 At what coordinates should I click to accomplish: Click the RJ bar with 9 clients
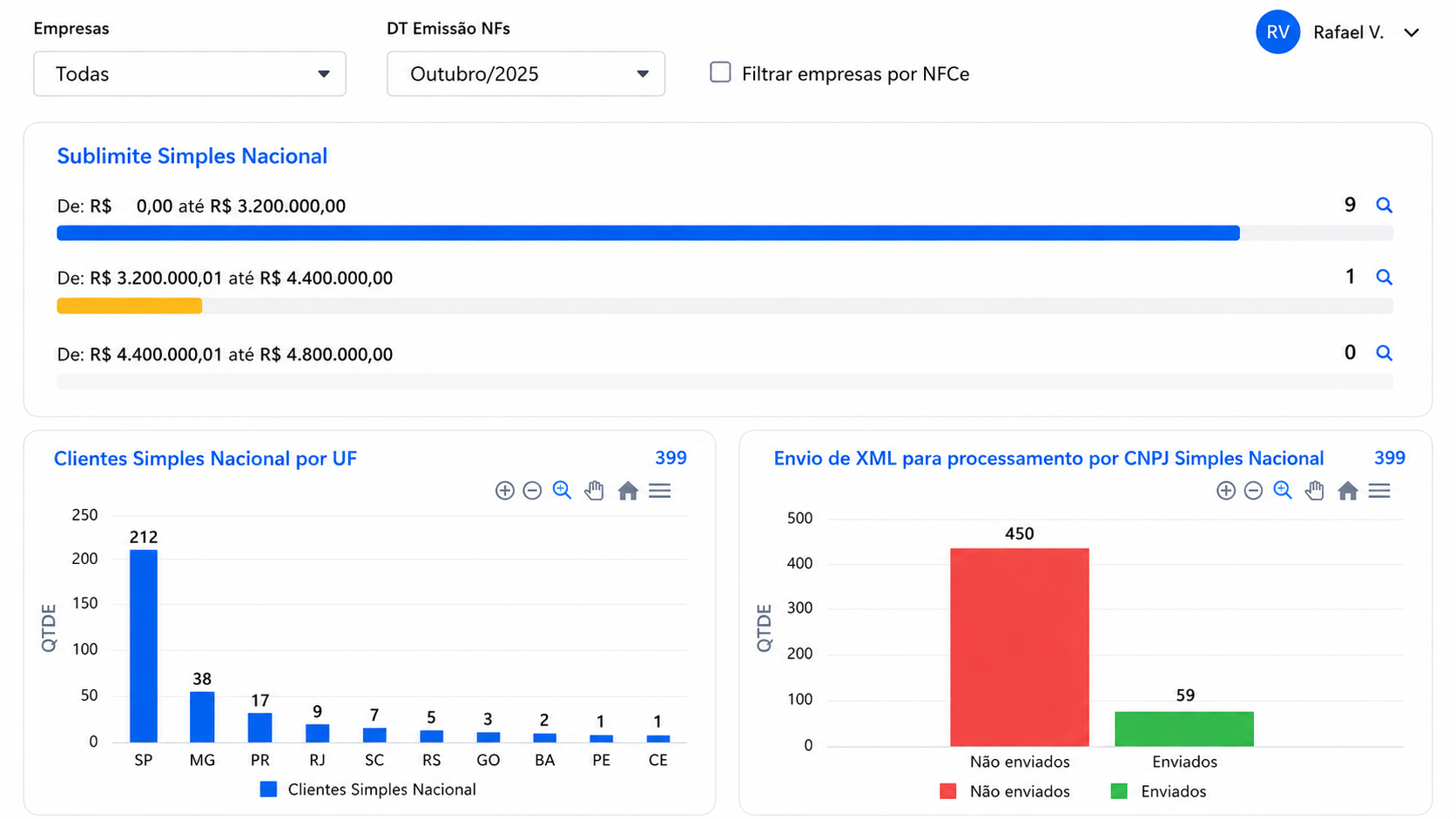(317, 734)
